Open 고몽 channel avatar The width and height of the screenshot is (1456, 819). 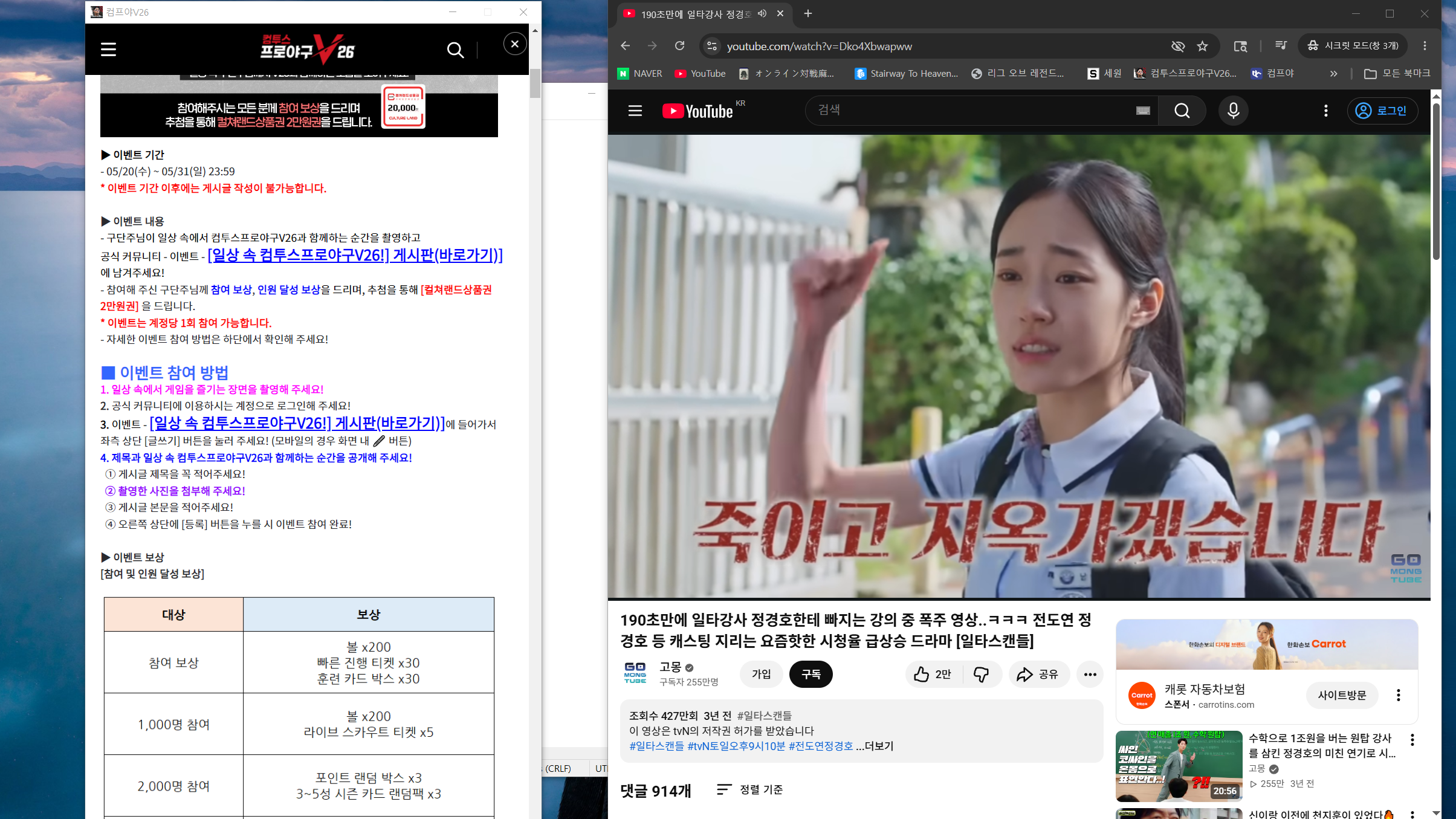coord(635,673)
